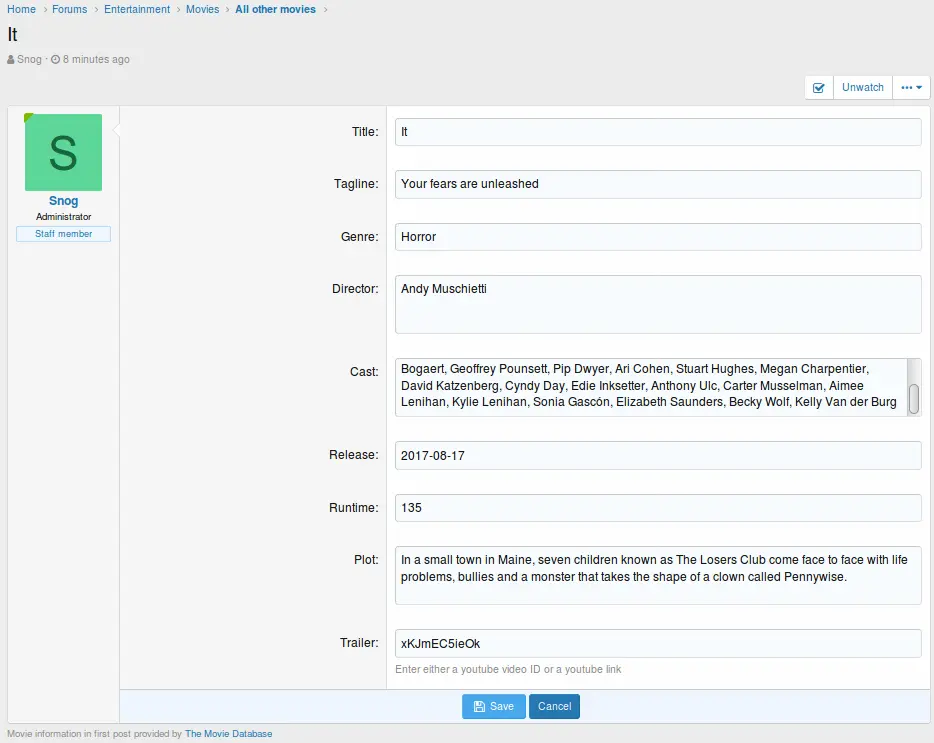The height and width of the screenshot is (743, 934).
Task: Click the Cast field scrollbar
Action: pyautogui.click(x=914, y=398)
